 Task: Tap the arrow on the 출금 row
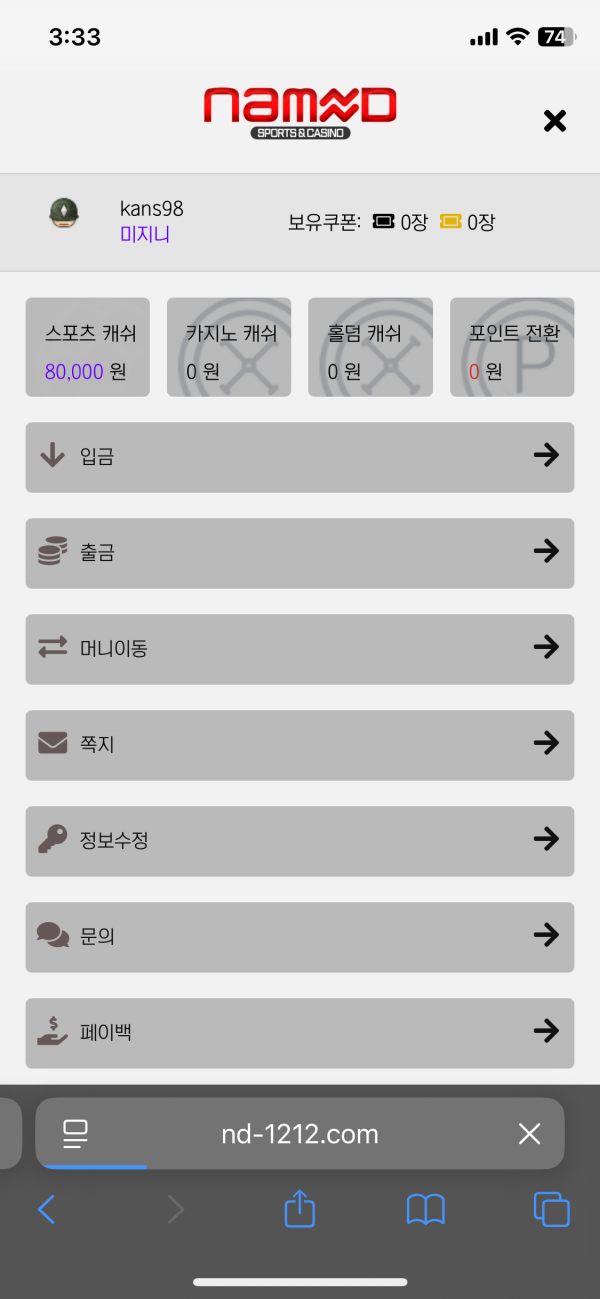546,551
